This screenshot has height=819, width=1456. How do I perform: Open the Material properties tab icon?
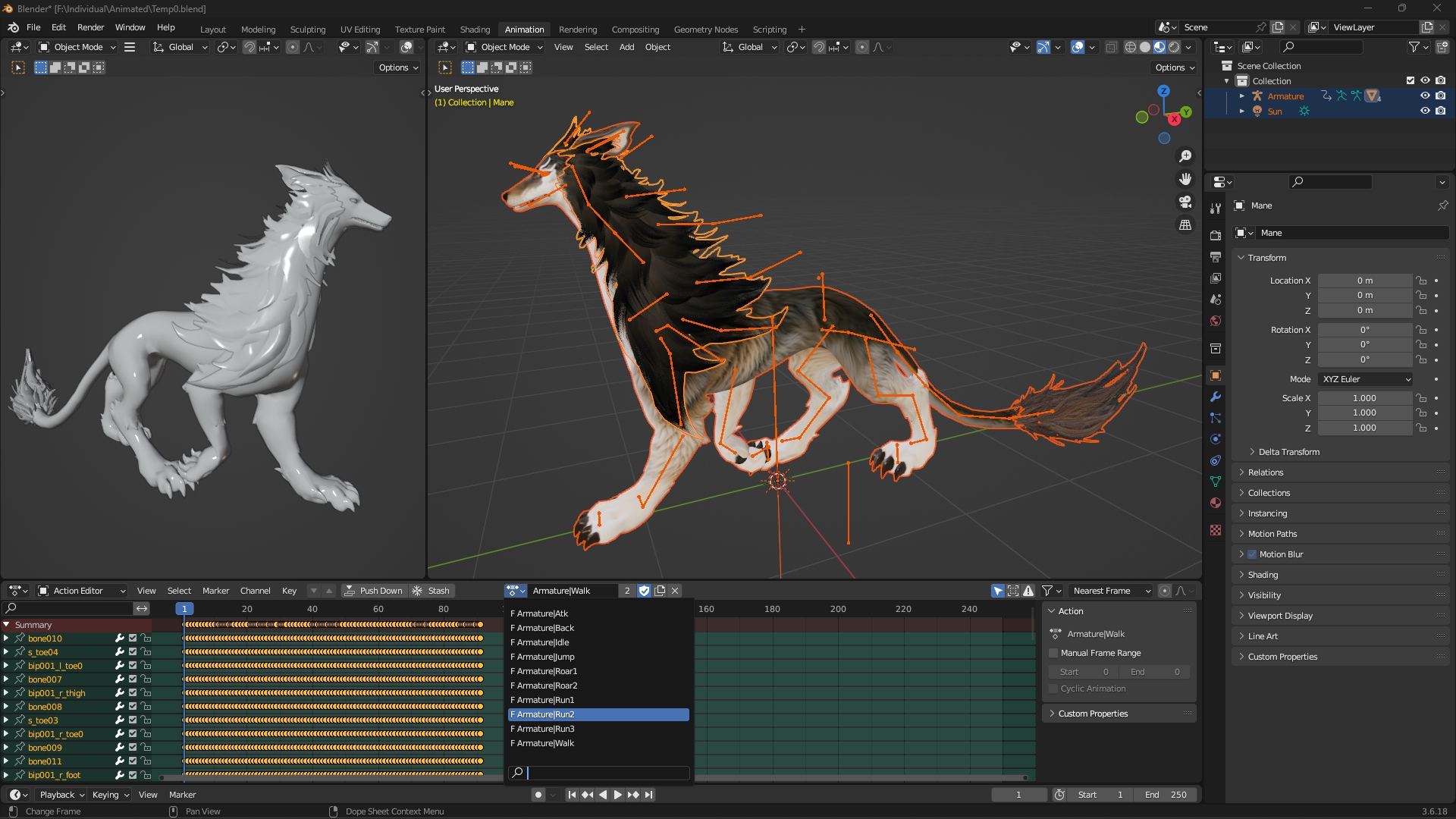[x=1216, y=503]
